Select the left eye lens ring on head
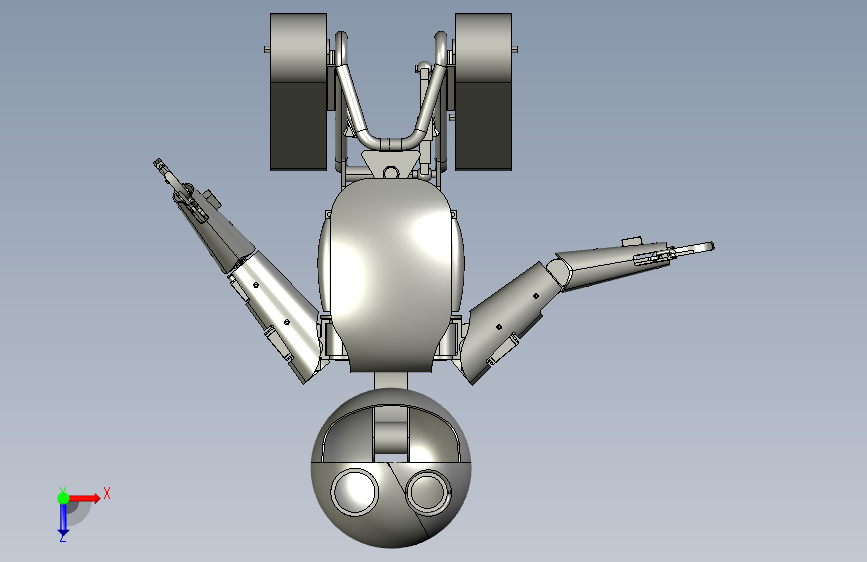Image resolution: width=867 pixels, height=562 pixels. [x=354, y=492]
